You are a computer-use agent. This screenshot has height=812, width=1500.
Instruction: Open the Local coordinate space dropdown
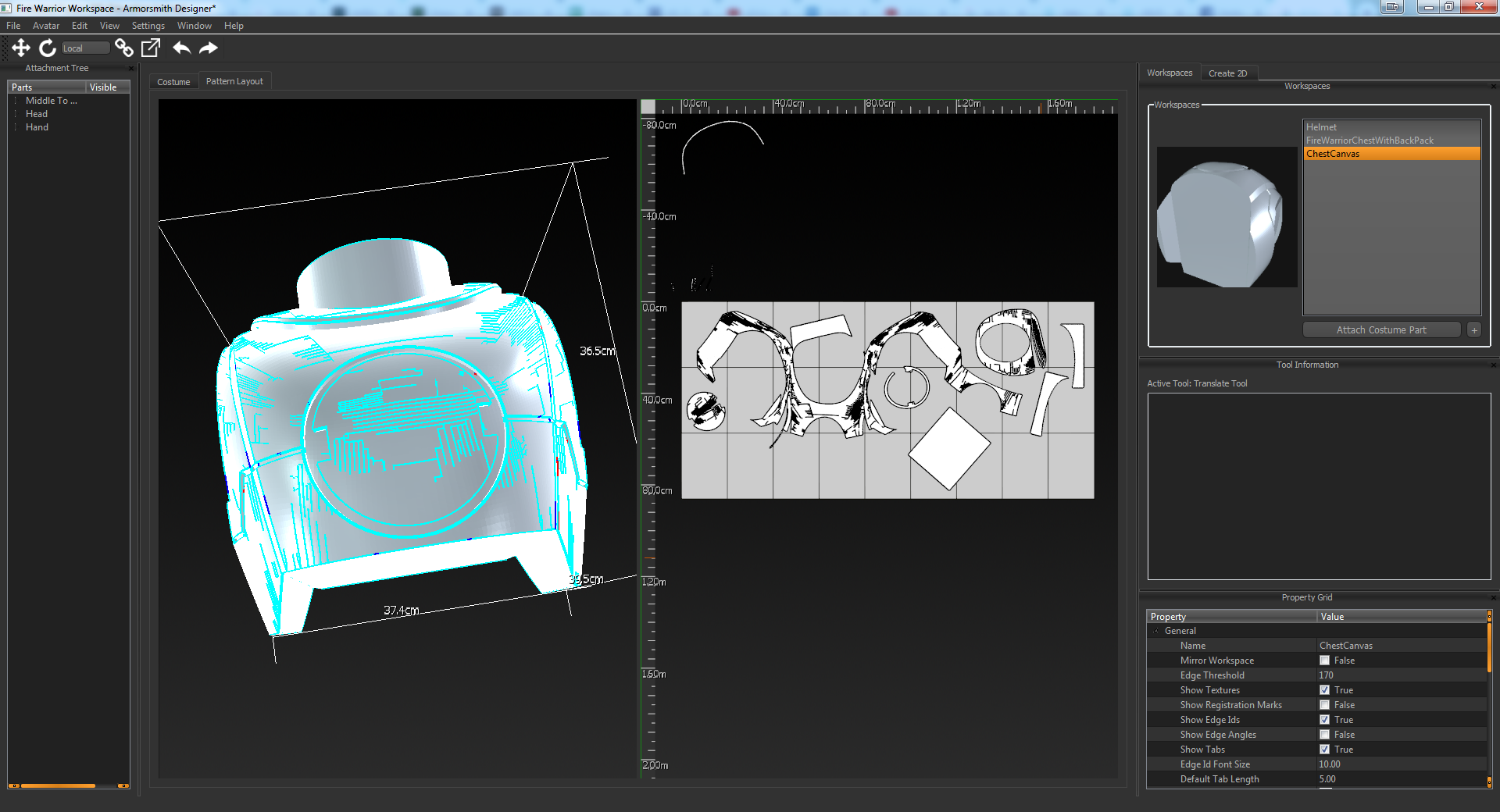point(85,48)
